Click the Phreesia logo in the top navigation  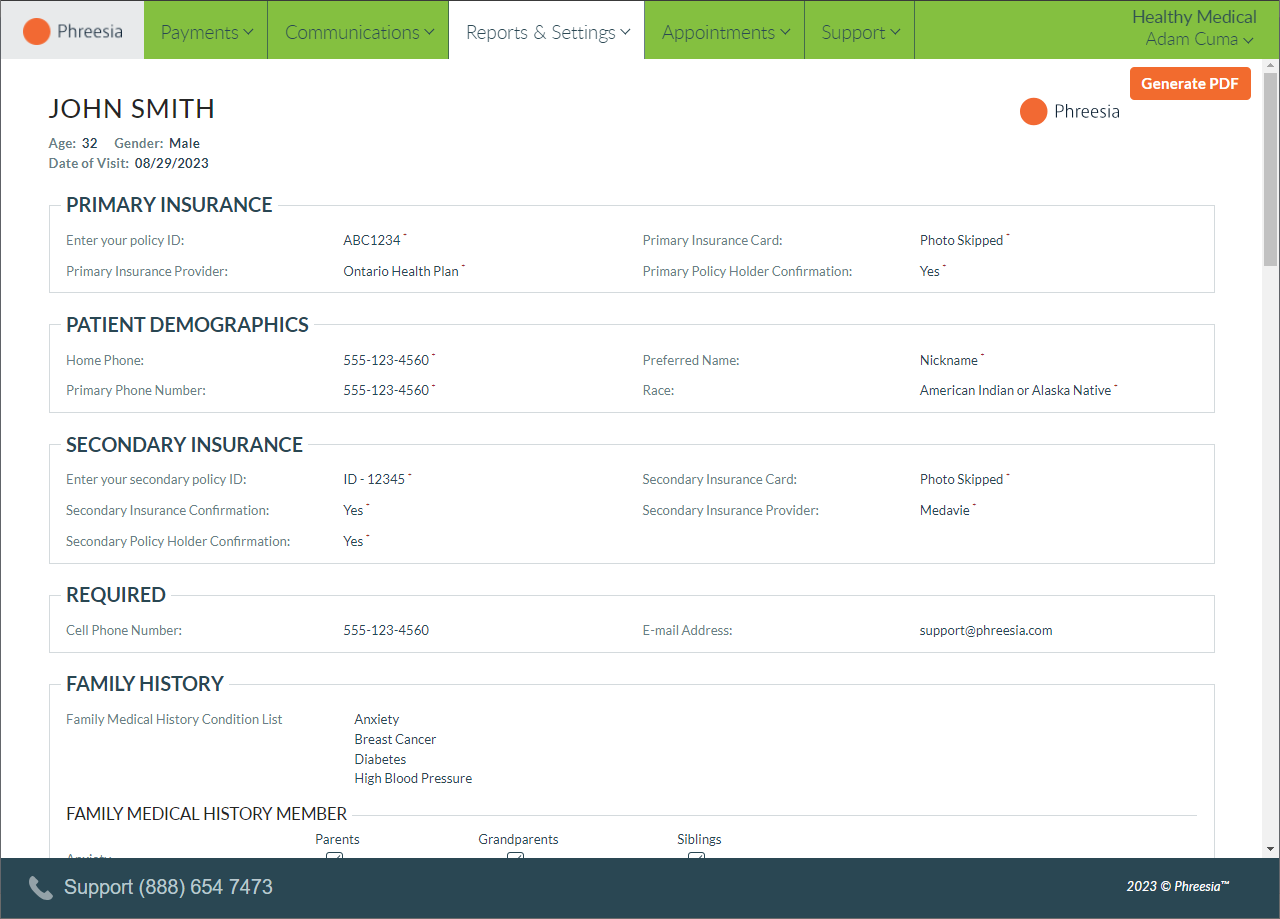pos(72,31)
